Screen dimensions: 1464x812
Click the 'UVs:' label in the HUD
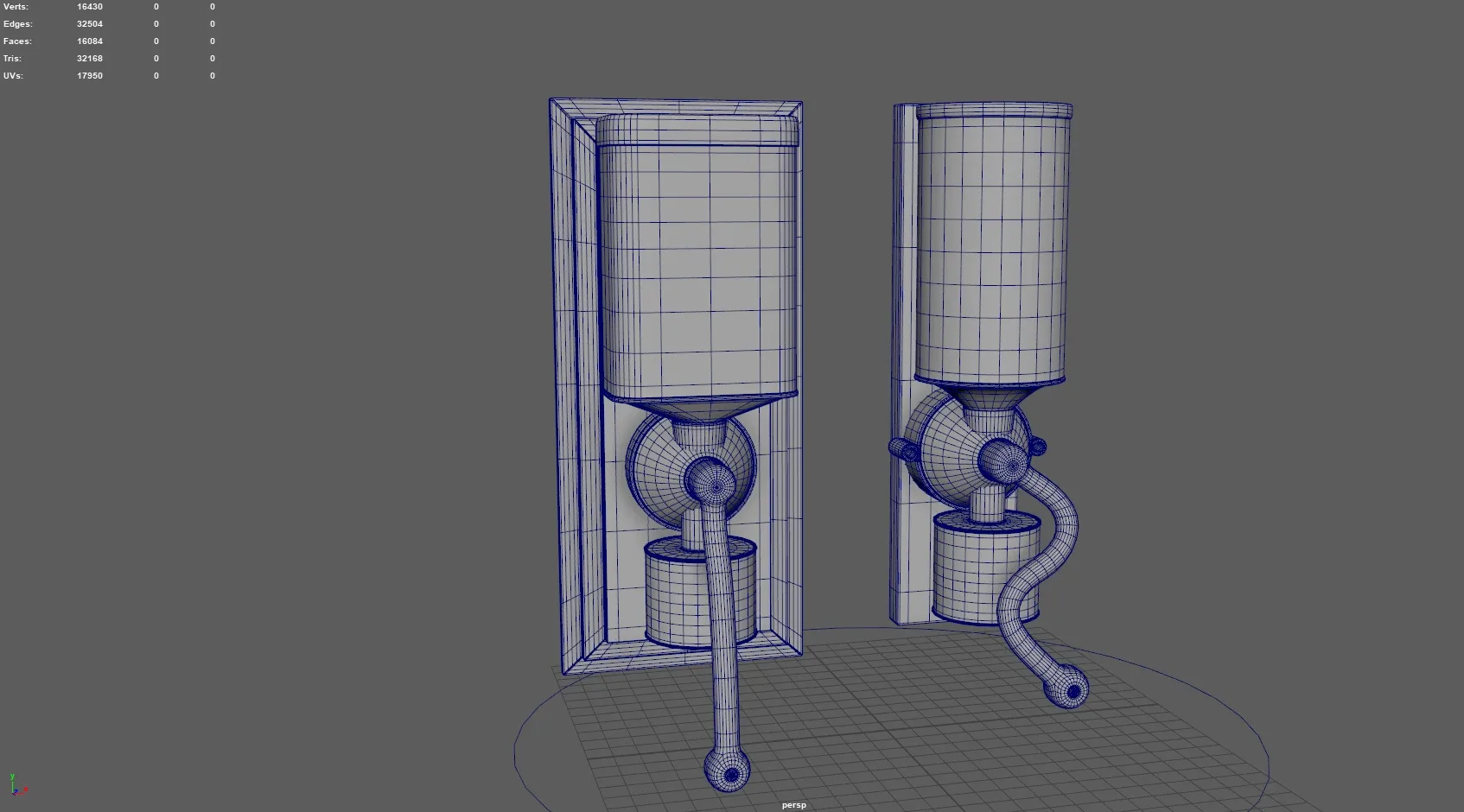click(13, 76)
